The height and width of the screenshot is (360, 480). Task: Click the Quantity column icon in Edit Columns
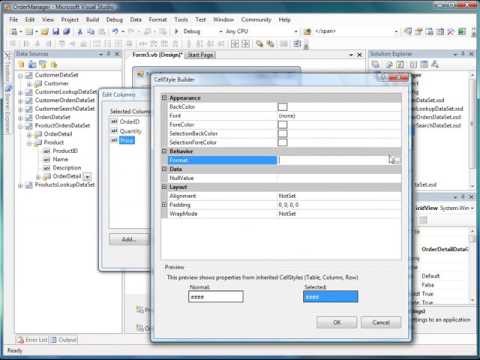click(x=114, y=131)
